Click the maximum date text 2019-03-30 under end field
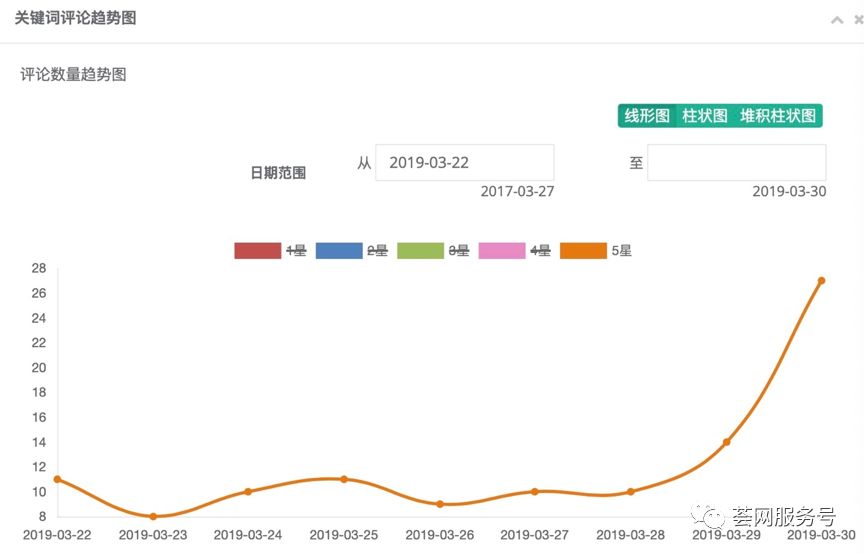This screenshot has width=864, height=554. (x=789, y=191)
